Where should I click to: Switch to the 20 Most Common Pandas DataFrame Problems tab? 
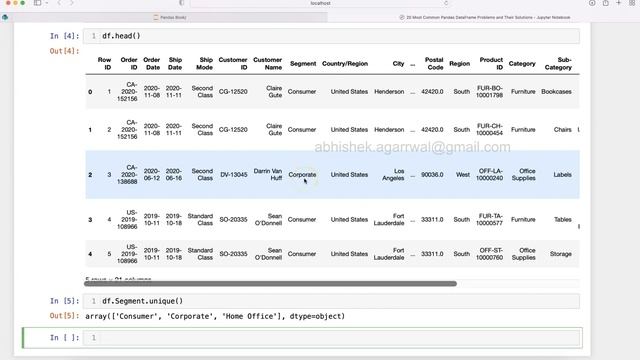pos(484,18)
